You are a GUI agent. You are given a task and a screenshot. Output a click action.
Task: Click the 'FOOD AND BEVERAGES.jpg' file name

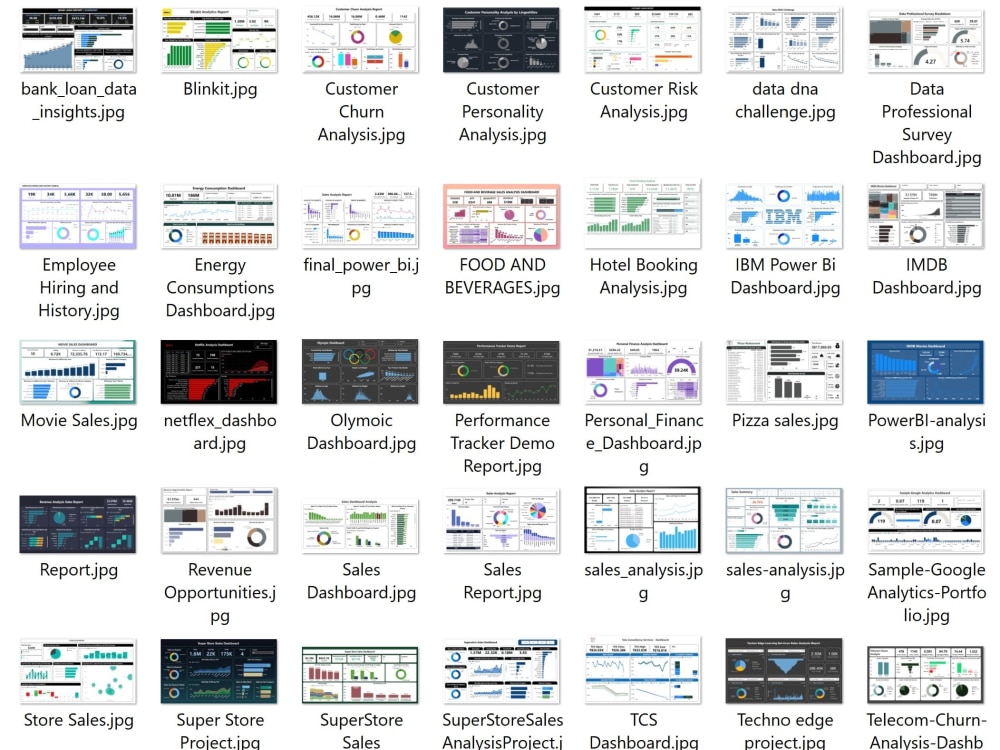coord(503,276)
